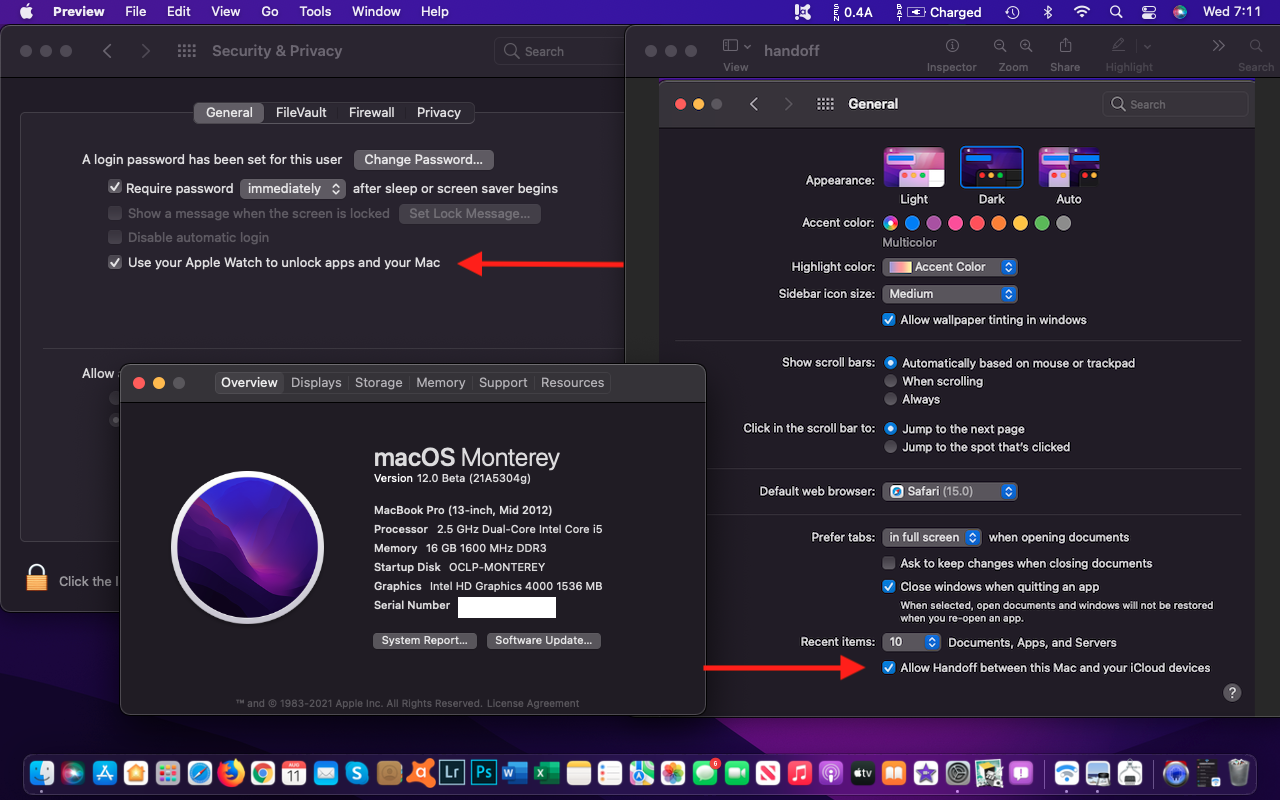This screenshot has height=800, width=1280.
Task: Open Firefox in the Dock
Action: 231,773
